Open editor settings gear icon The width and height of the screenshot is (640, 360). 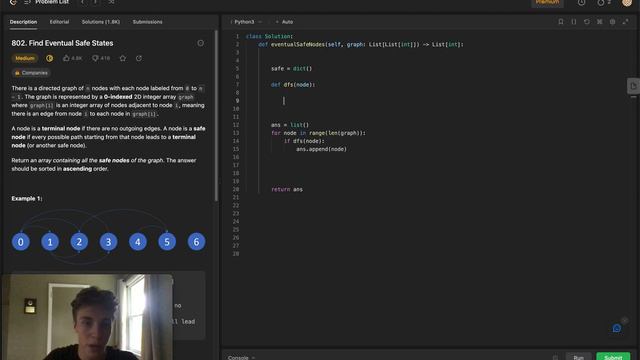(612, 22)
